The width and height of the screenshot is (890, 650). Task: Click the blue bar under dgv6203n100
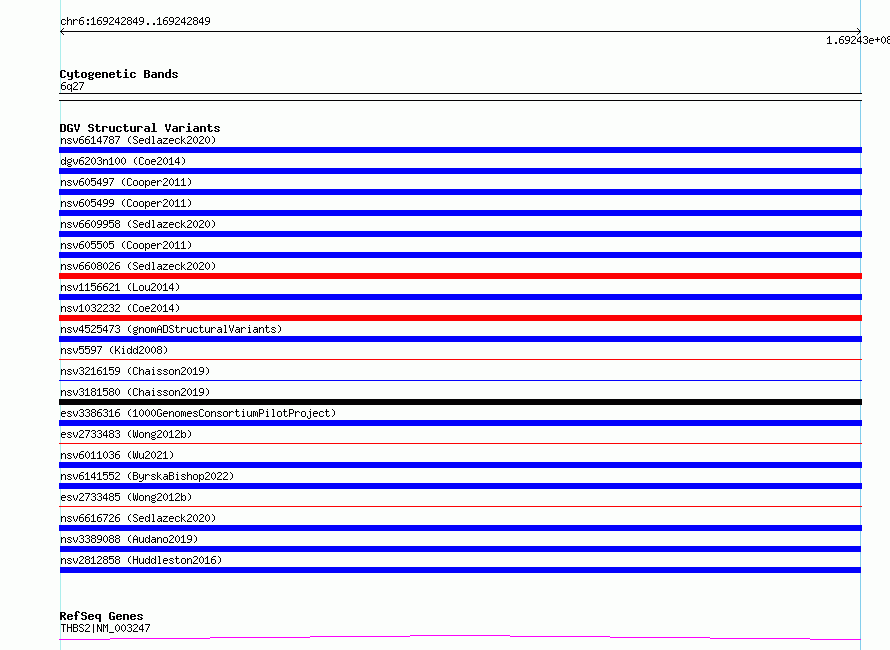(x=460, y=171)
